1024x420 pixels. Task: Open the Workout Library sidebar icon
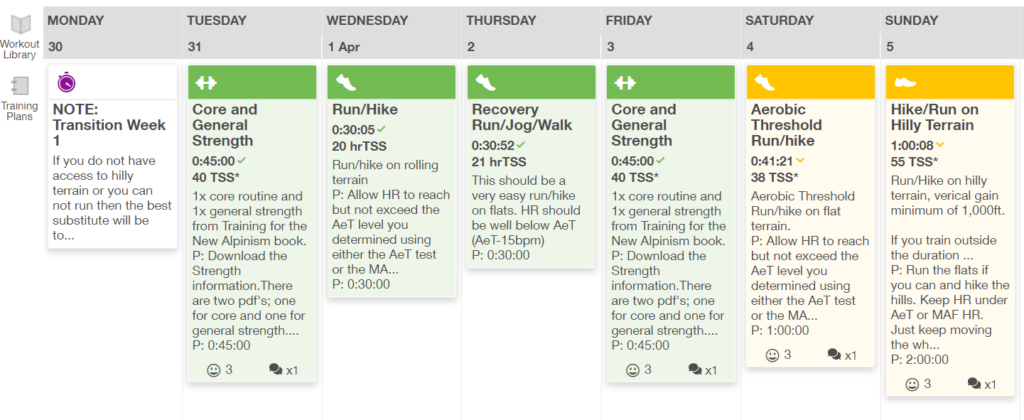pyautogui.click(x=20, y=26)
